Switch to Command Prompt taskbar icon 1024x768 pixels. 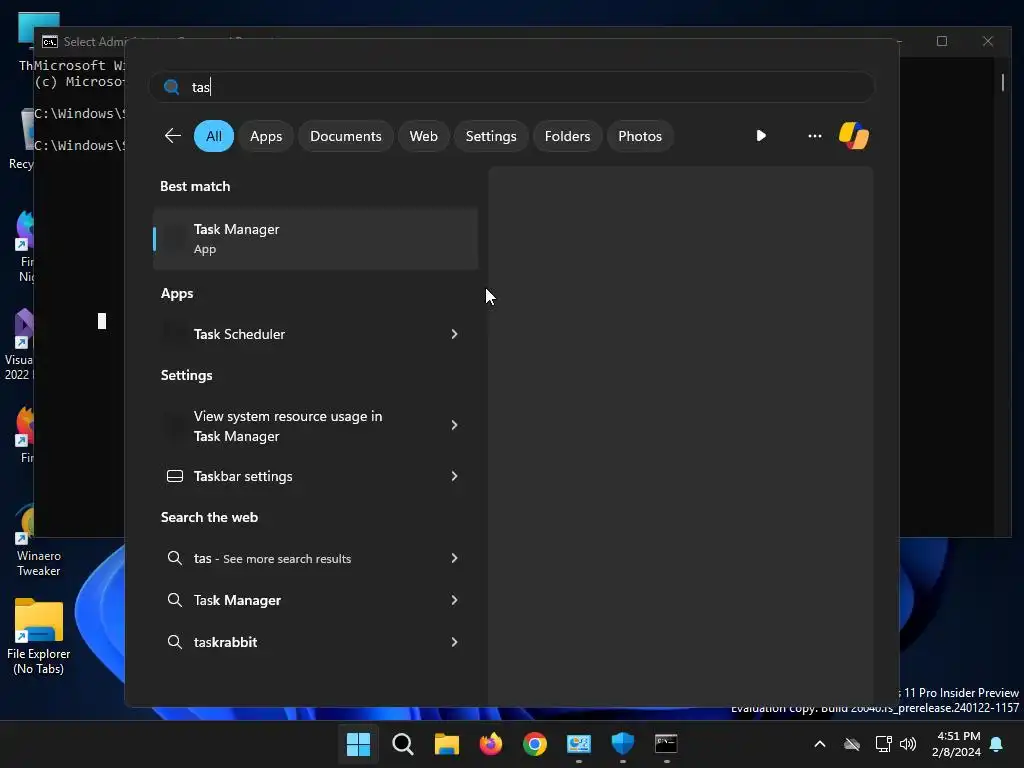[x=666, y=744]
